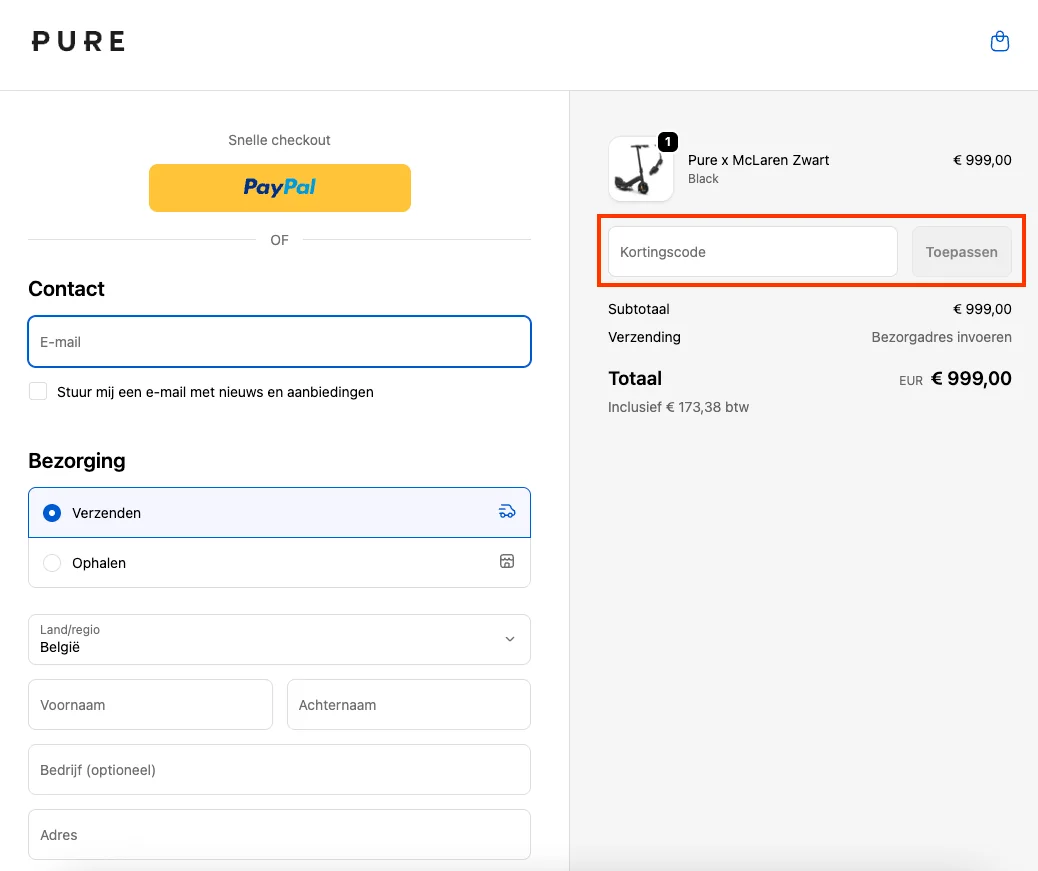
Task: Click the Pure x McLaren Zwart product name
Action: pos(758,160)
